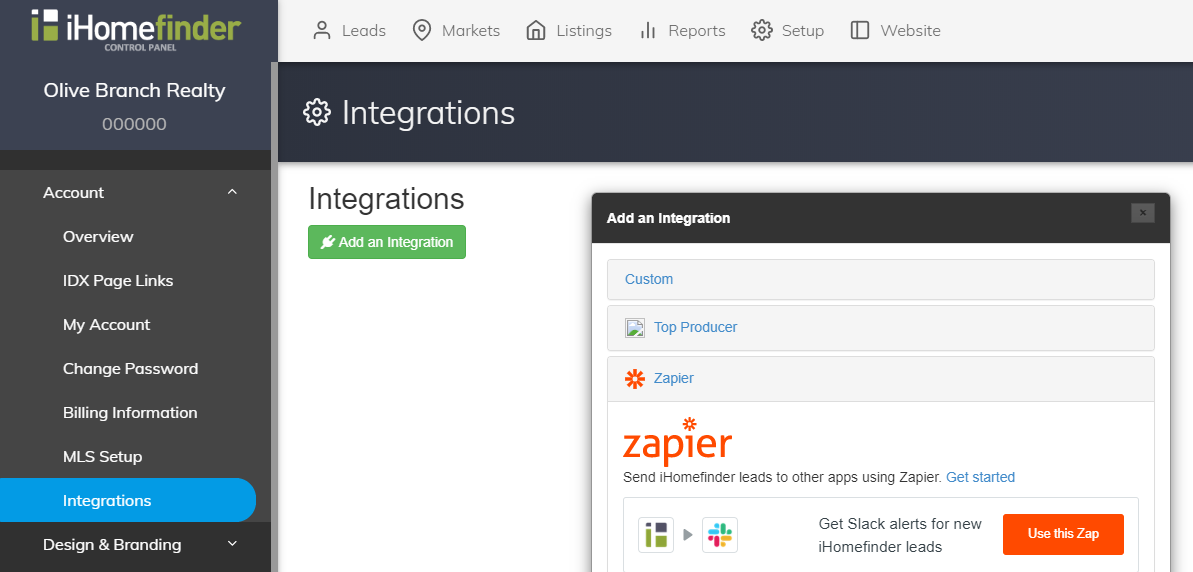Follow the Get started link
The height and width of the screenshot is (572, 1193).
(x=980, y=477)
